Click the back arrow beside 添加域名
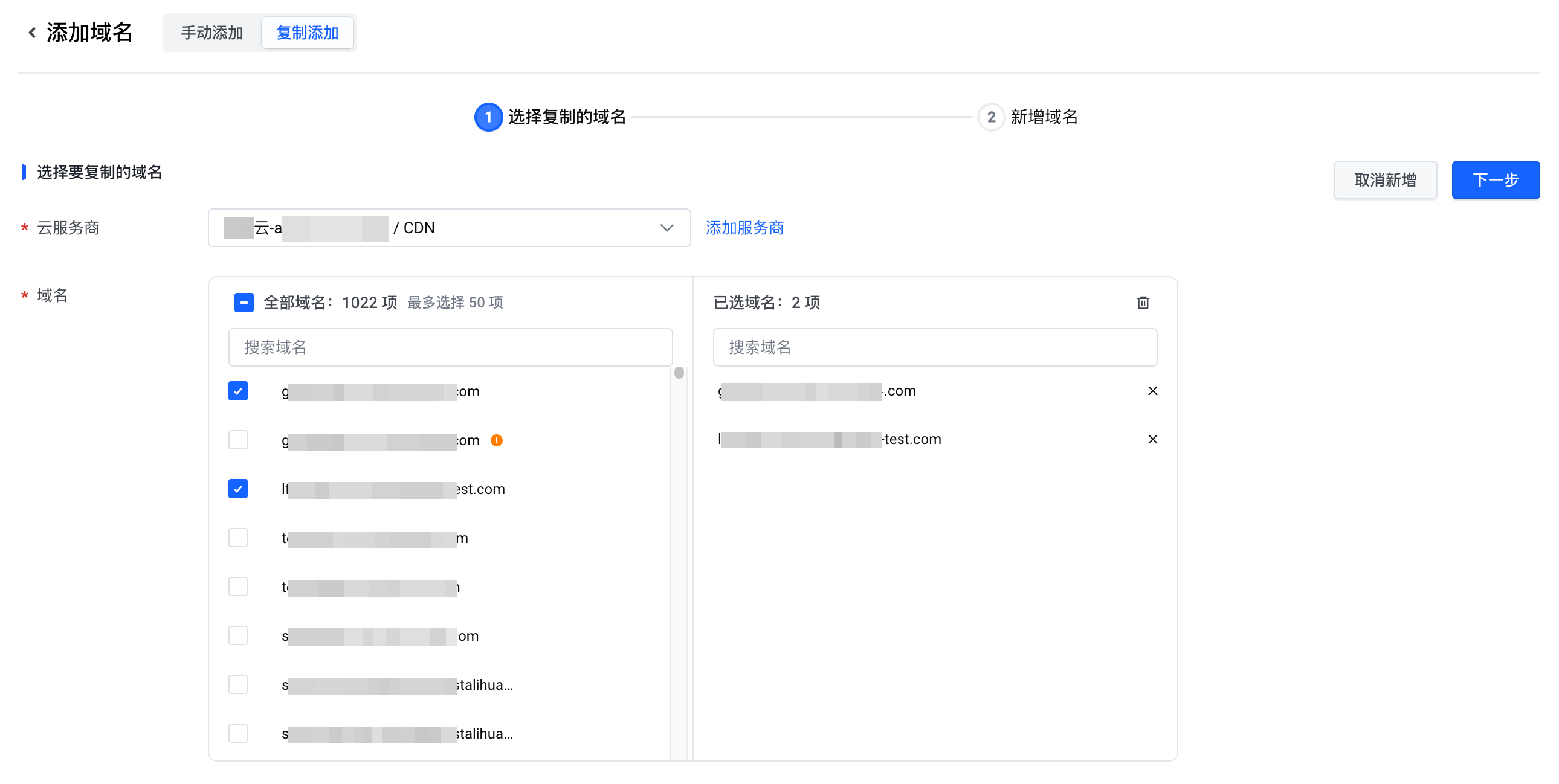This screenshot has width=1559, height=784. pos(32,33)
